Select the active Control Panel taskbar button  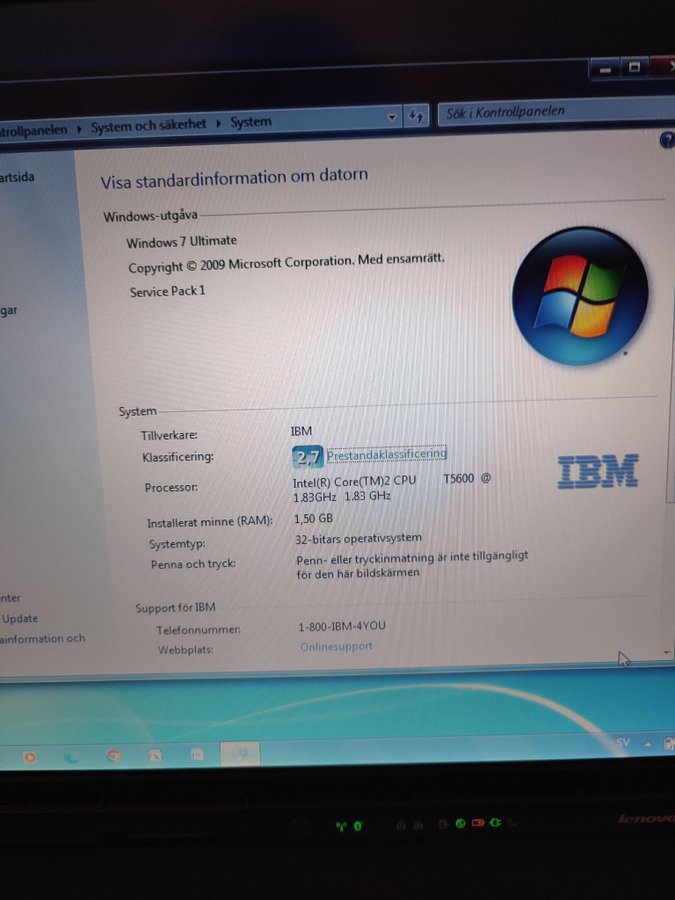pos(239,755)
